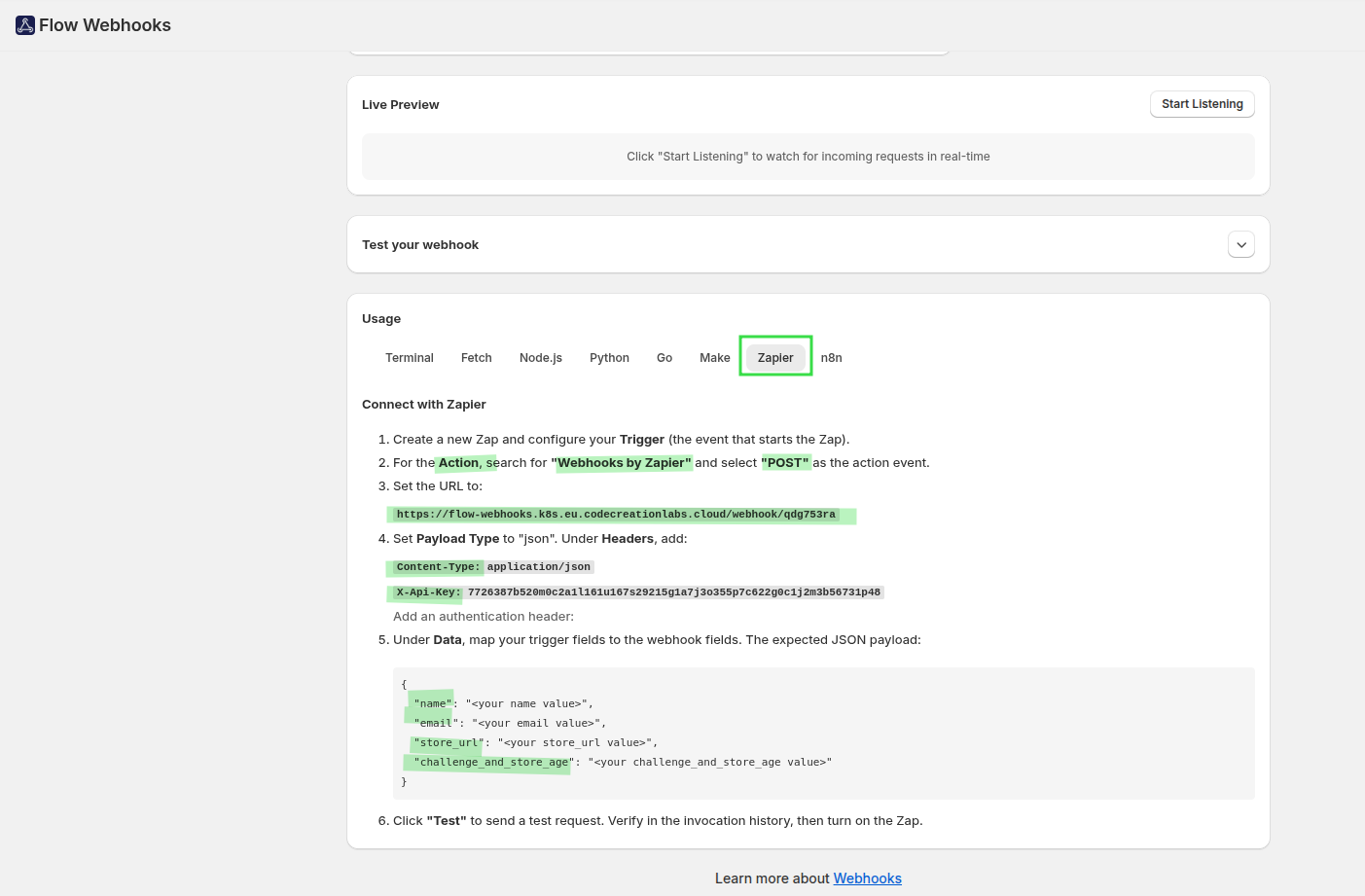Open the Make integration tab
1365x896 pixels.
point(714,358)
